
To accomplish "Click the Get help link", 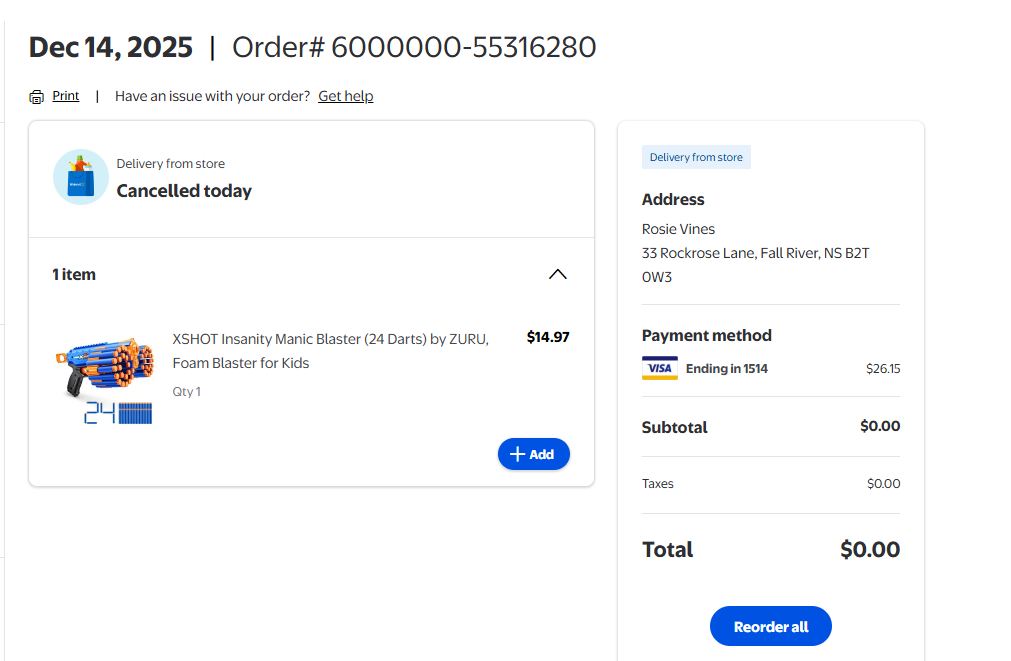I will [x=346, y=96].
